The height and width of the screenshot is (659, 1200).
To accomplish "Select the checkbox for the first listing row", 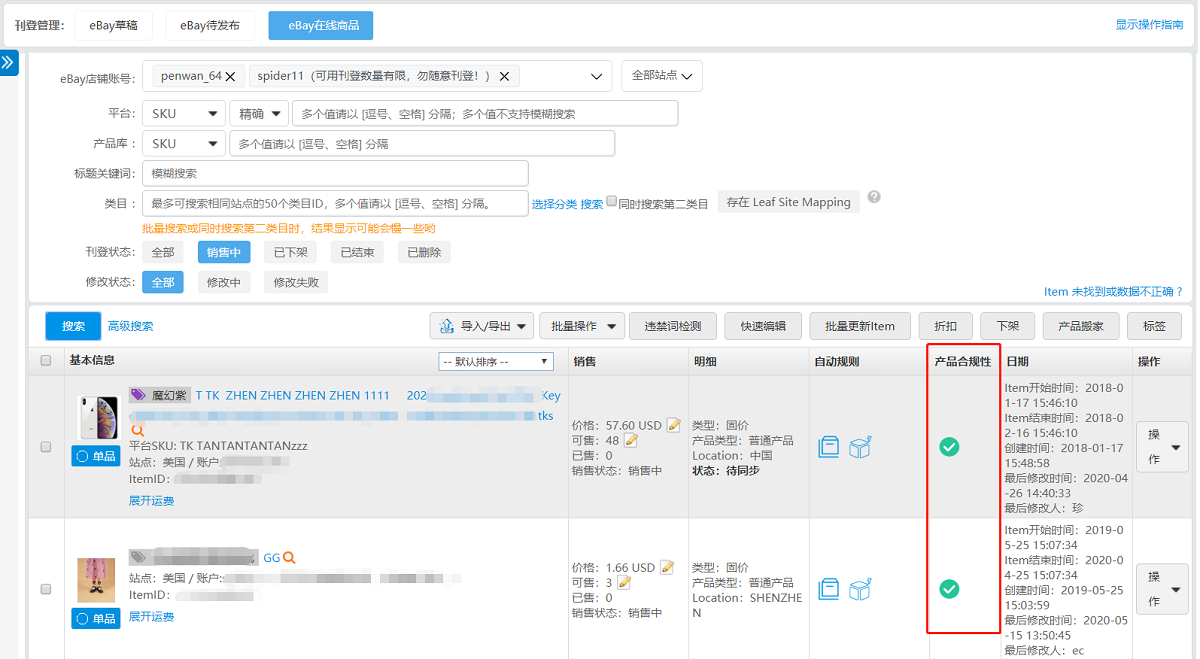I will [45, 447].
